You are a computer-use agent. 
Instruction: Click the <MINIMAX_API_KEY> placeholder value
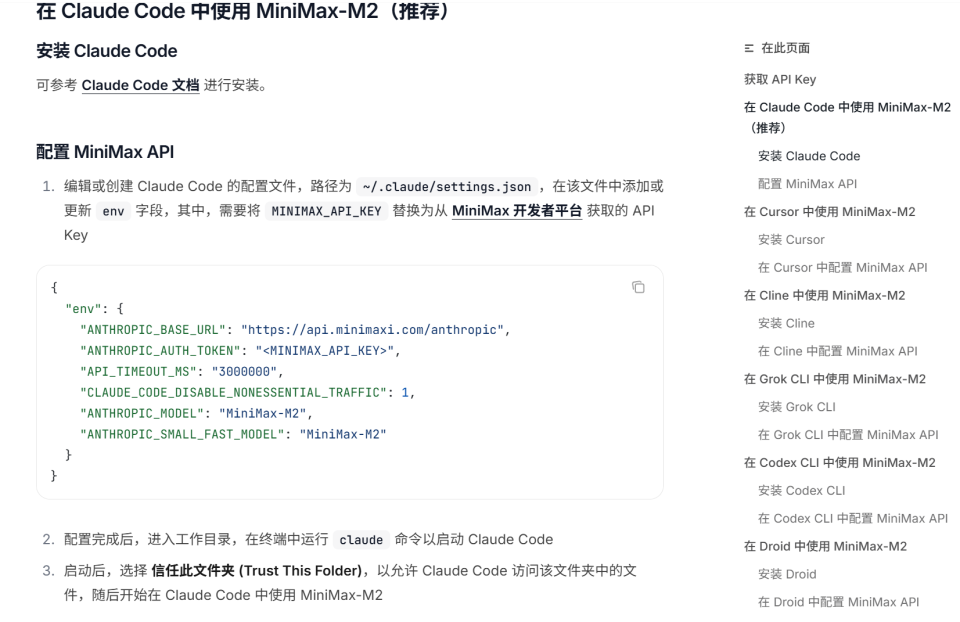(x=325, y=350)
